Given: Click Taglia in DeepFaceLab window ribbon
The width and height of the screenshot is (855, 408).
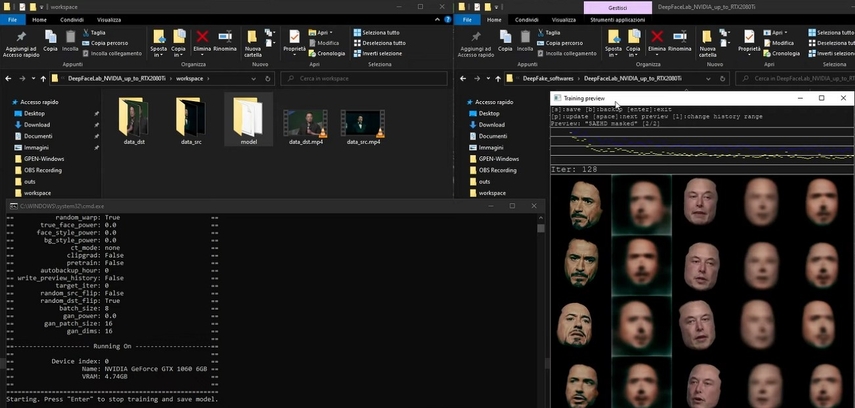Looking at the screenshot, I should click(549, 33).
